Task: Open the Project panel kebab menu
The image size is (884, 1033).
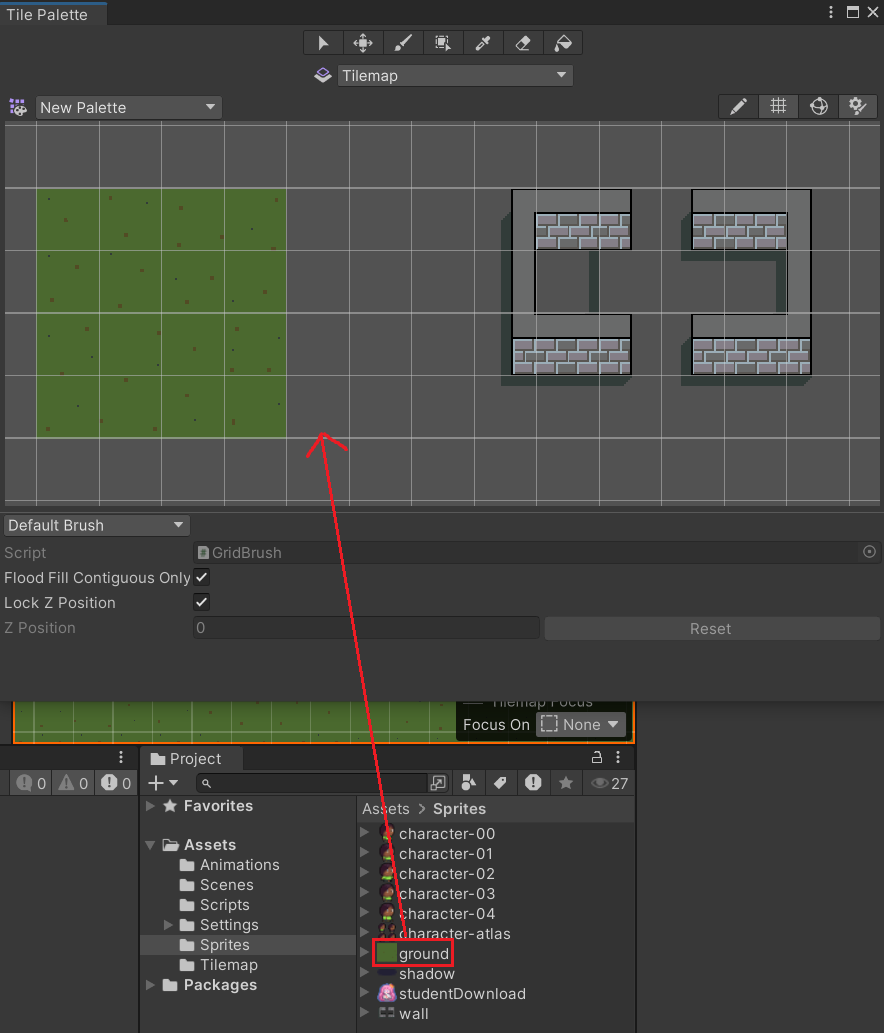Action: pos(618,758)
